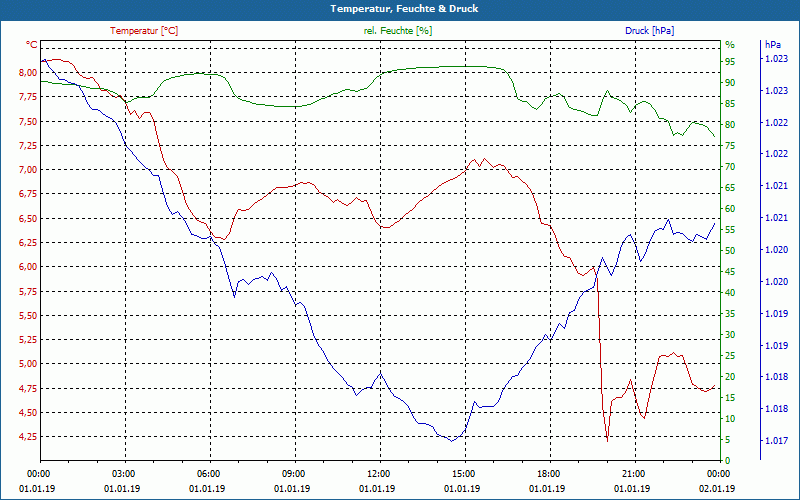The image size is (800, 500).
Task: Click the blue "hPa" unit label
Action: [772, 45]
